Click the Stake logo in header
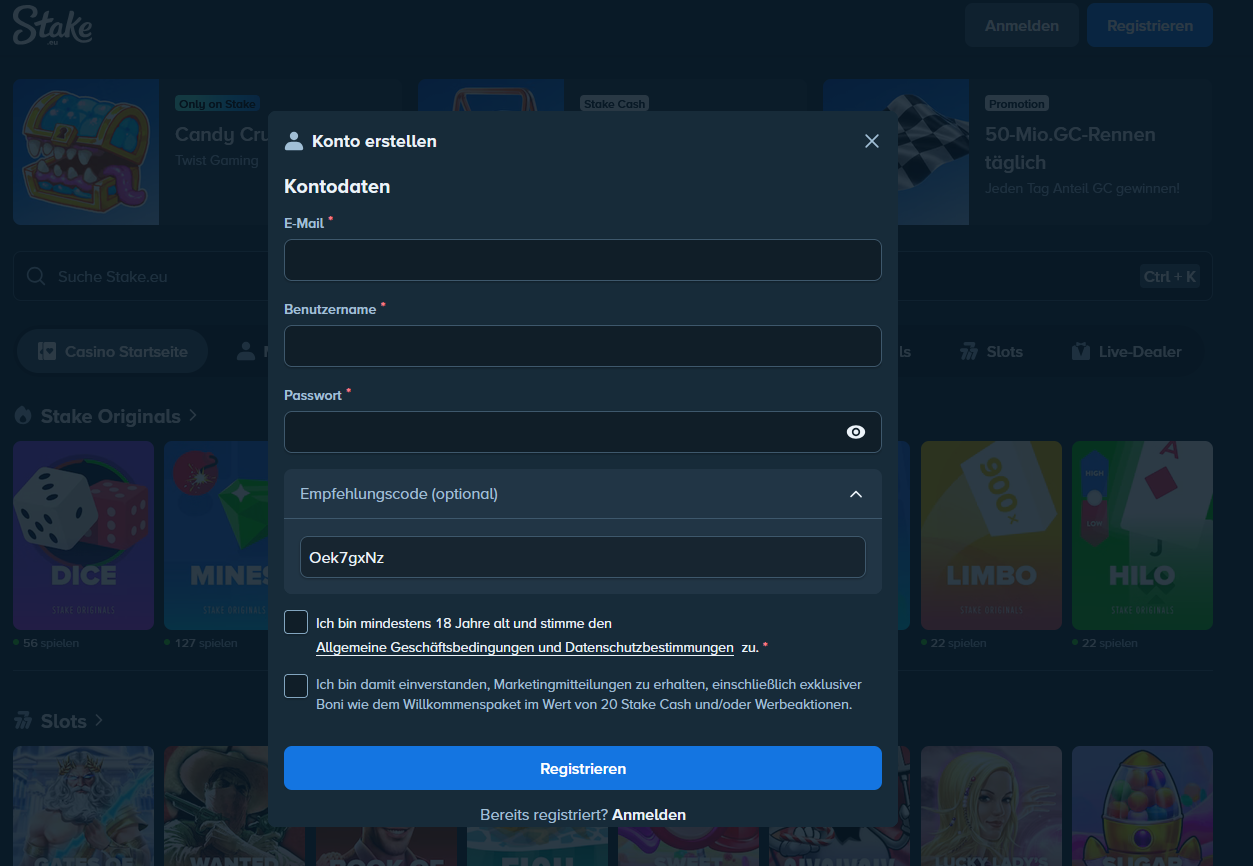The width and height of the screenshot is (1253, 866). [x=53, y=25]
